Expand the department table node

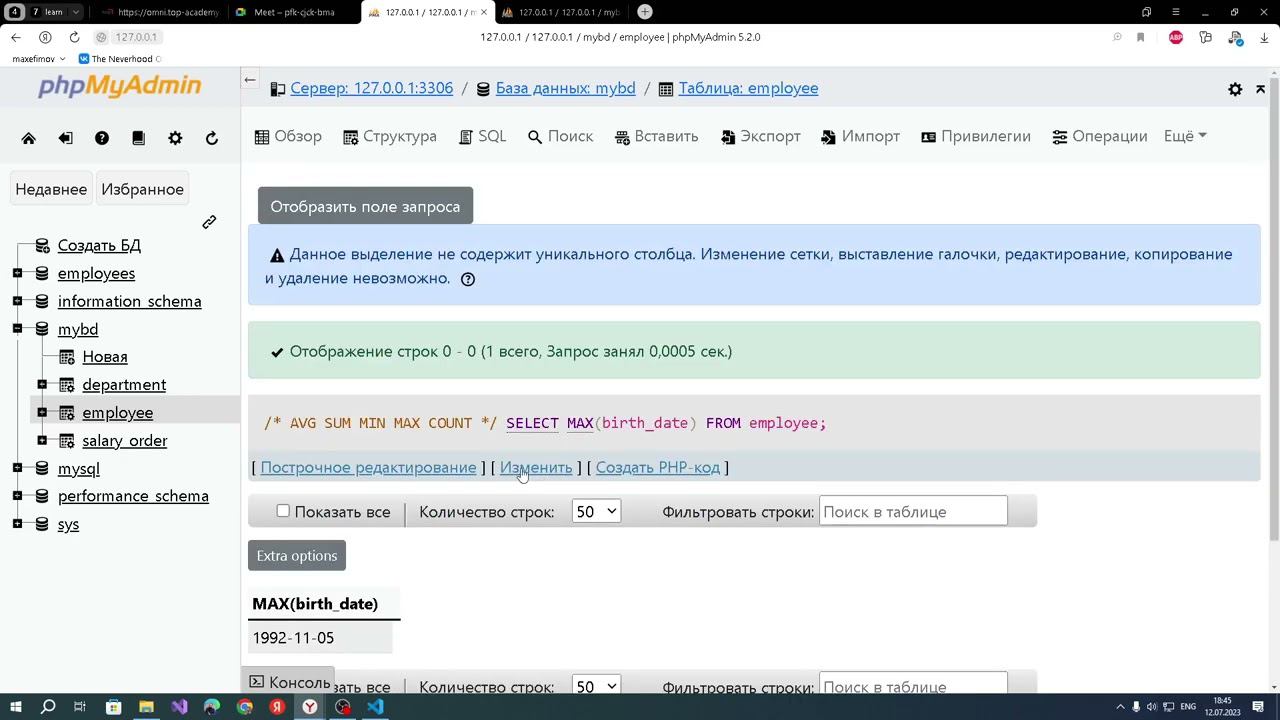(x=42, y=385)
